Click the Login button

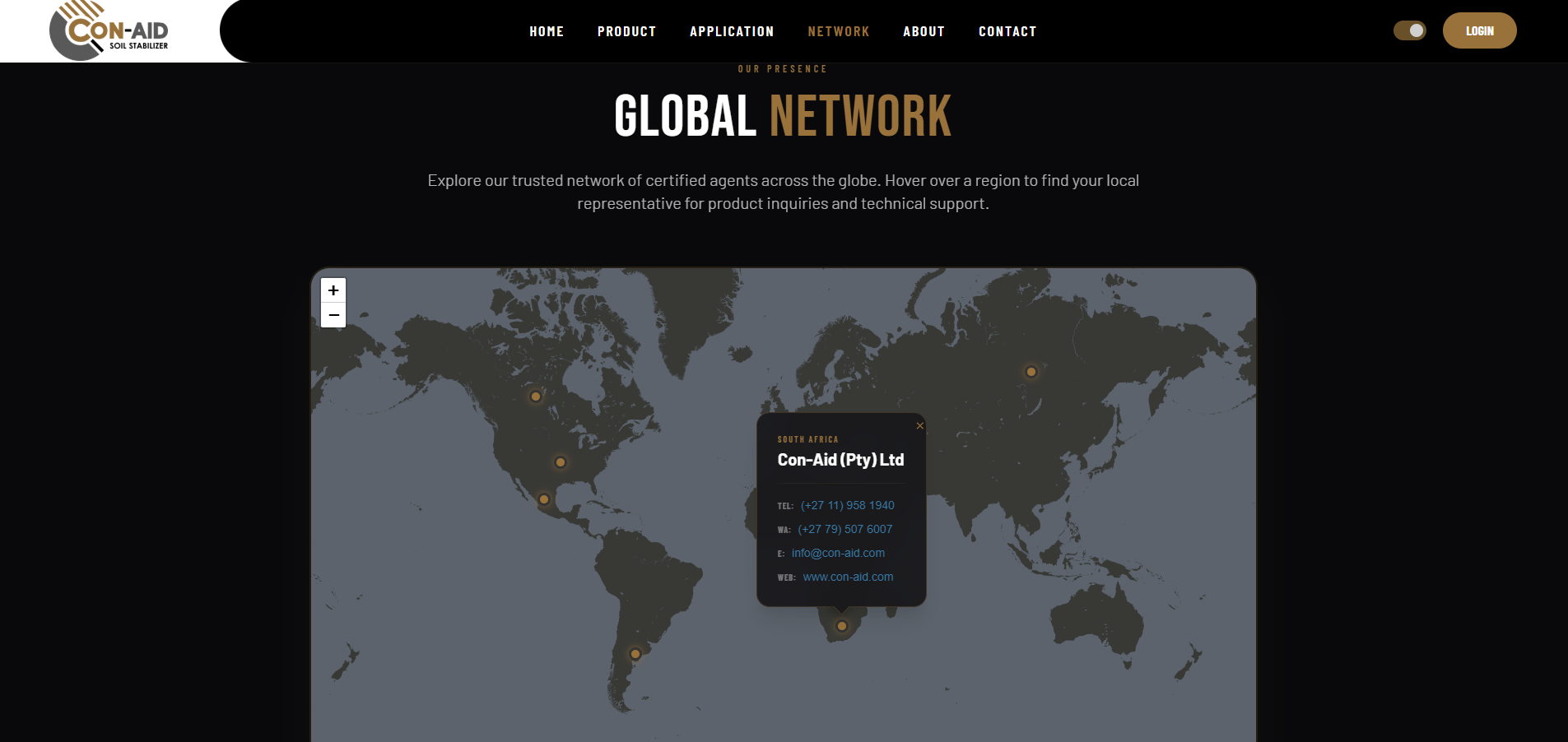click(x=1479, y=30)
